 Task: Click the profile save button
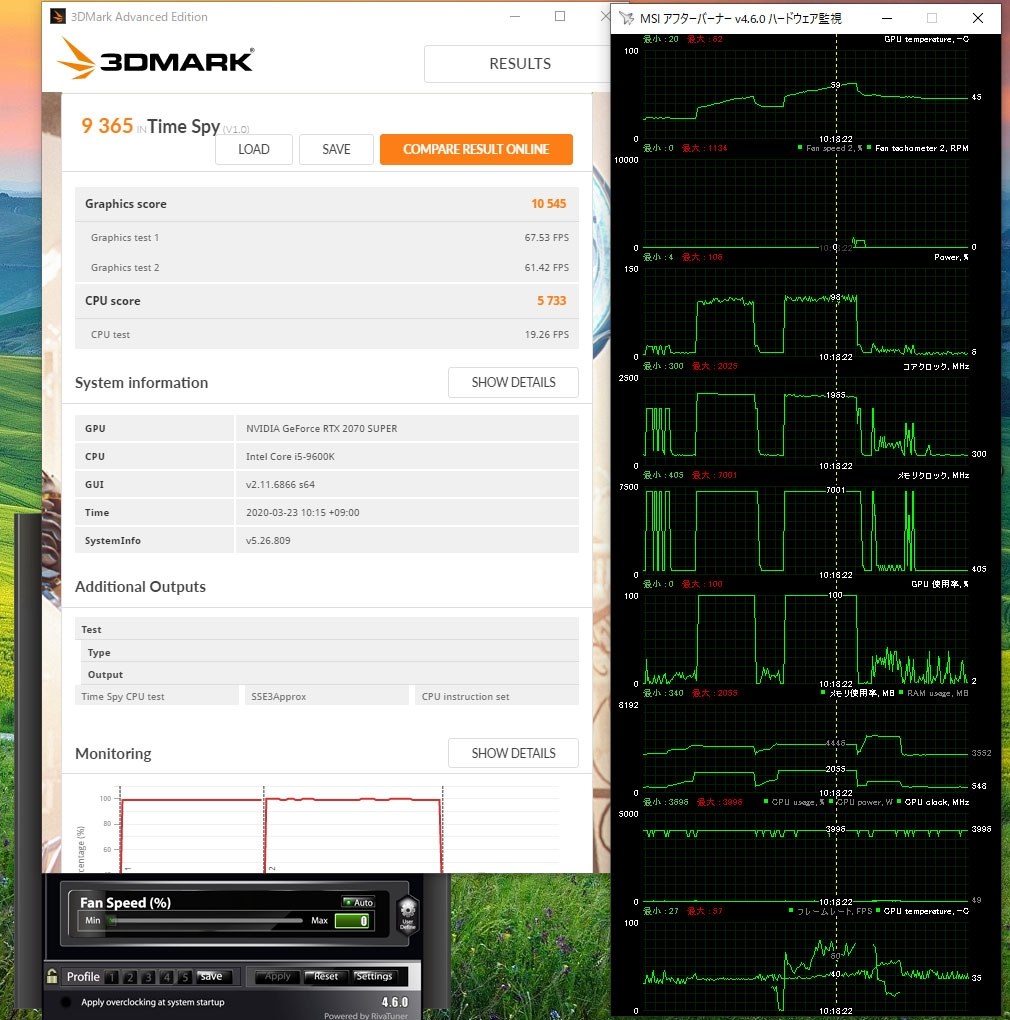tap(212, 976)
